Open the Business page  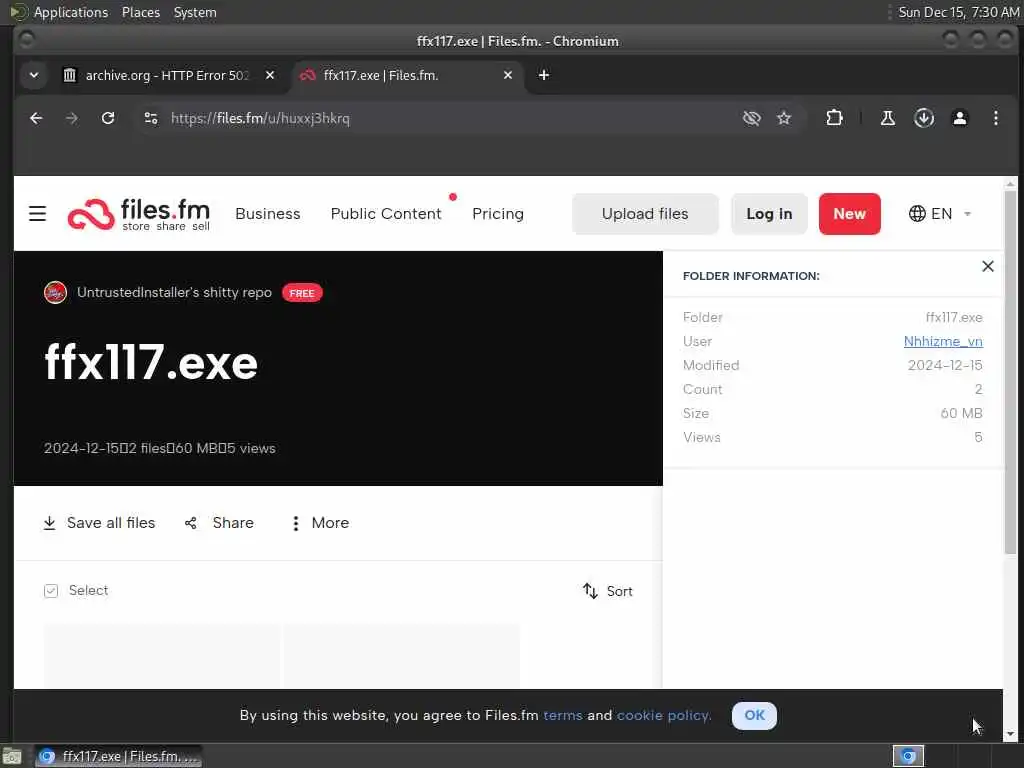268,214
